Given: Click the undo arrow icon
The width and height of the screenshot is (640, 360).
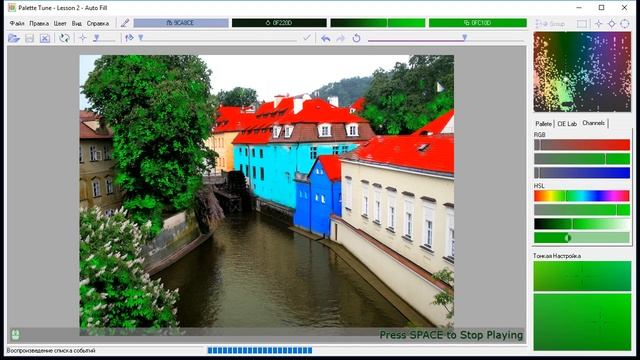Looking at the screenshot, I should tap(325, 38).
